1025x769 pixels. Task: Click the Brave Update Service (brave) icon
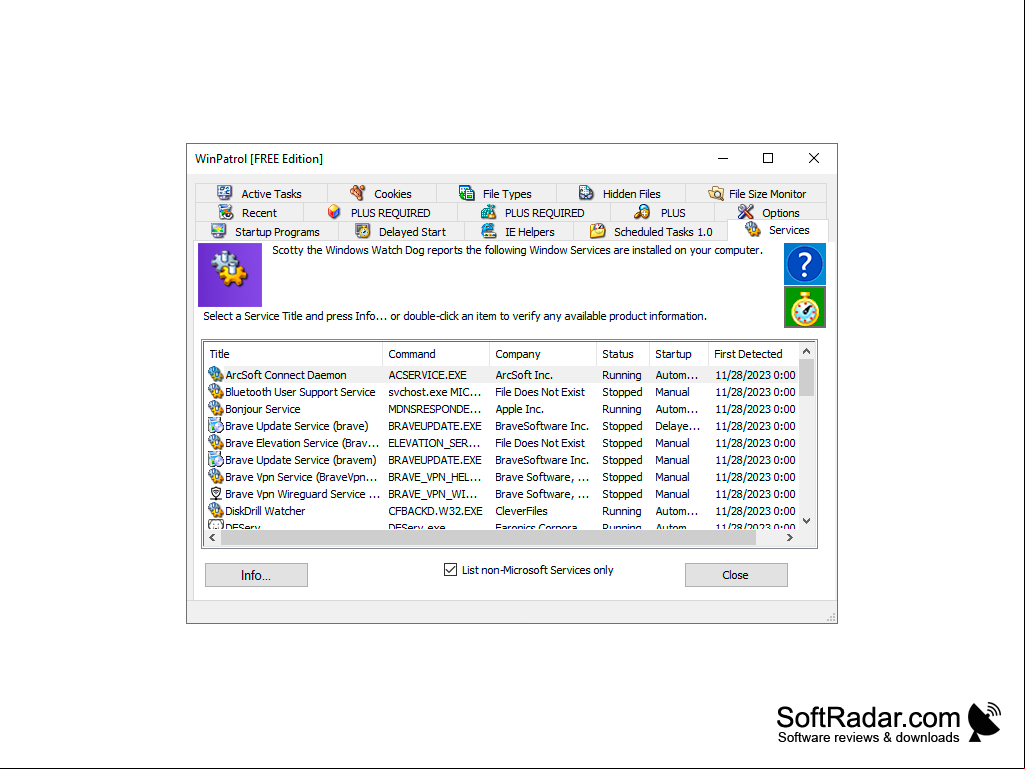pyautogui.click(x=216, y=425)
